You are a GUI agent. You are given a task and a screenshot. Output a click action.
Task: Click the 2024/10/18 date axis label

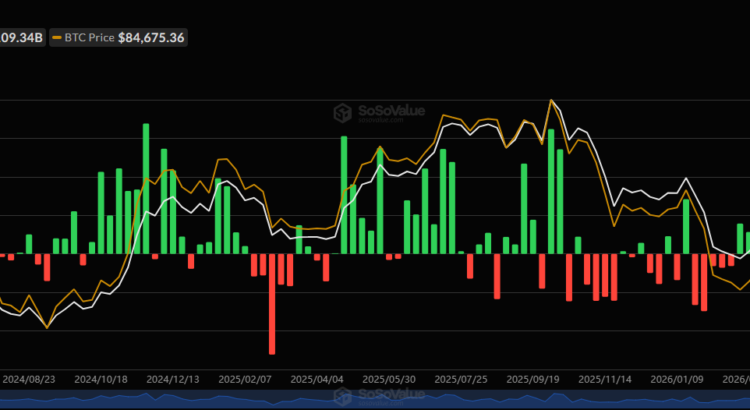click(x=101, y=379)
